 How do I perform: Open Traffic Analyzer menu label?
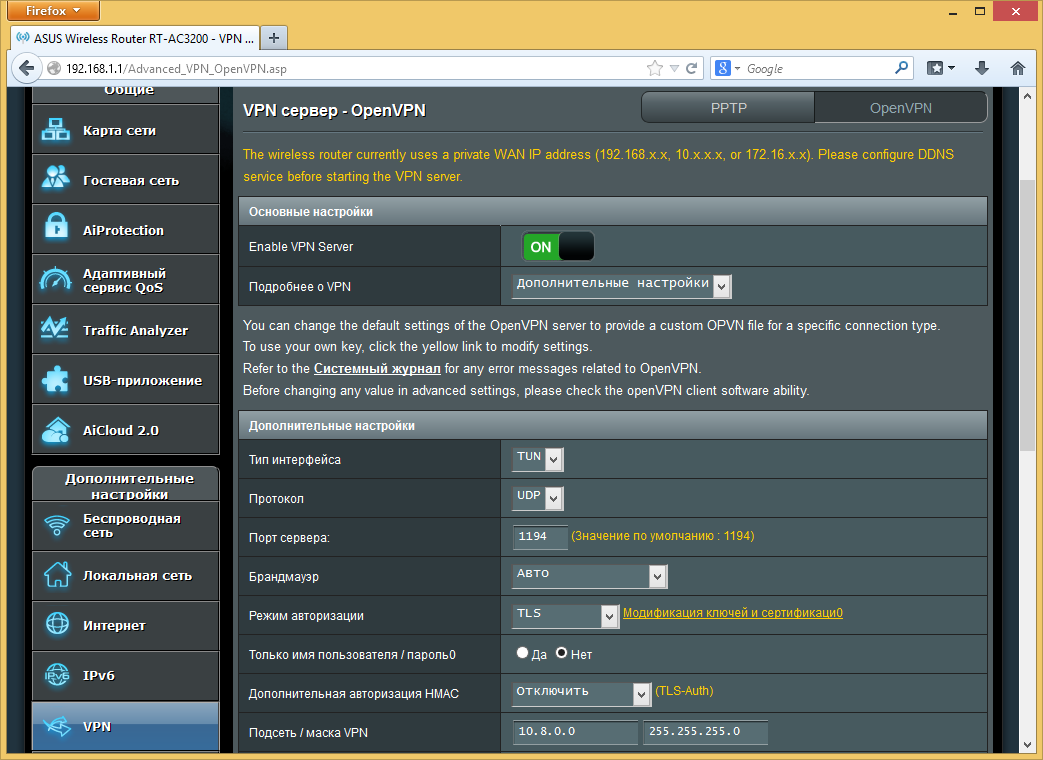(135, 330)
